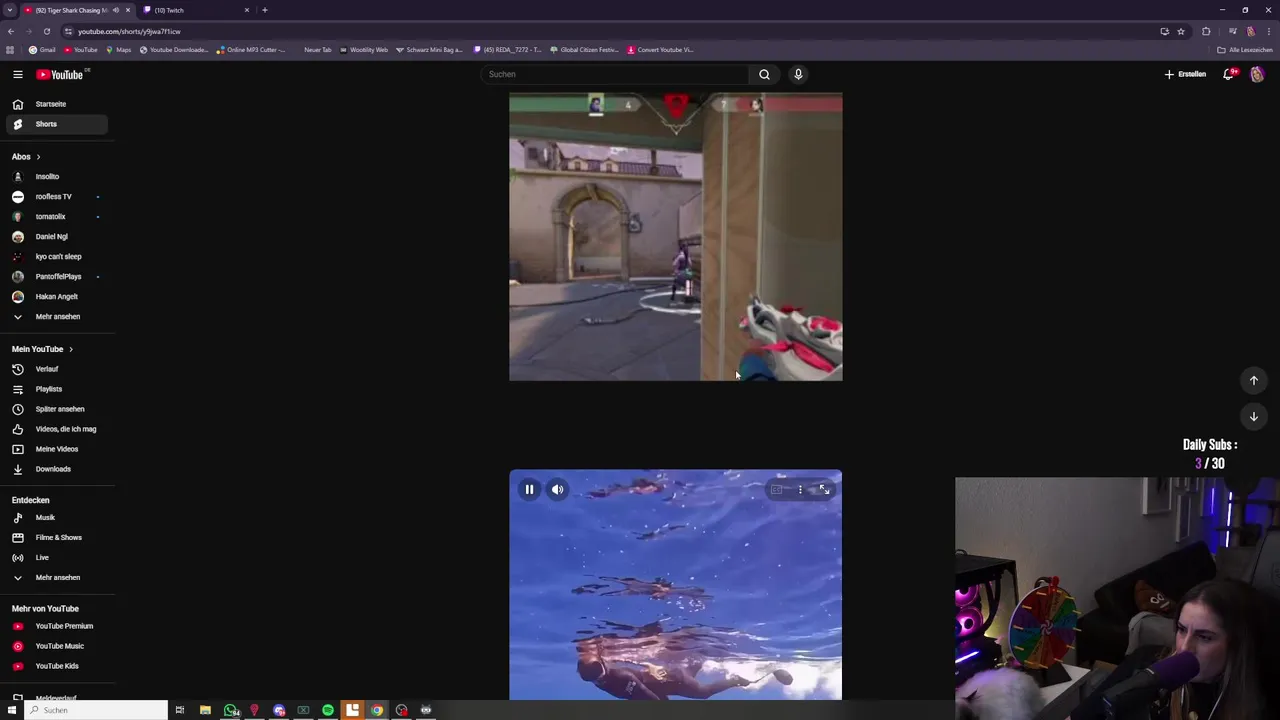Select Shorts in the sidebar

click(57, 124)
